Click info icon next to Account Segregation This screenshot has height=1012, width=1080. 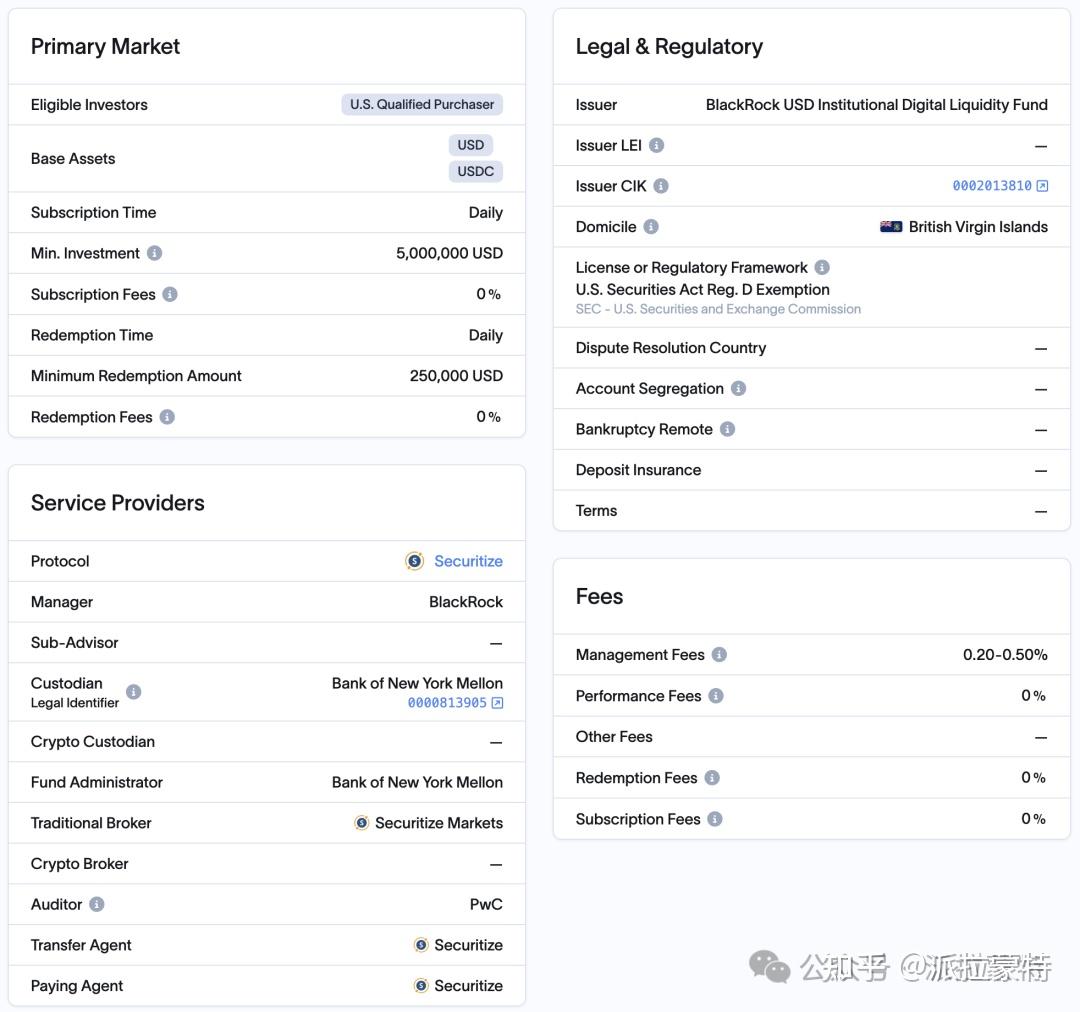click(x=738, y=388)
